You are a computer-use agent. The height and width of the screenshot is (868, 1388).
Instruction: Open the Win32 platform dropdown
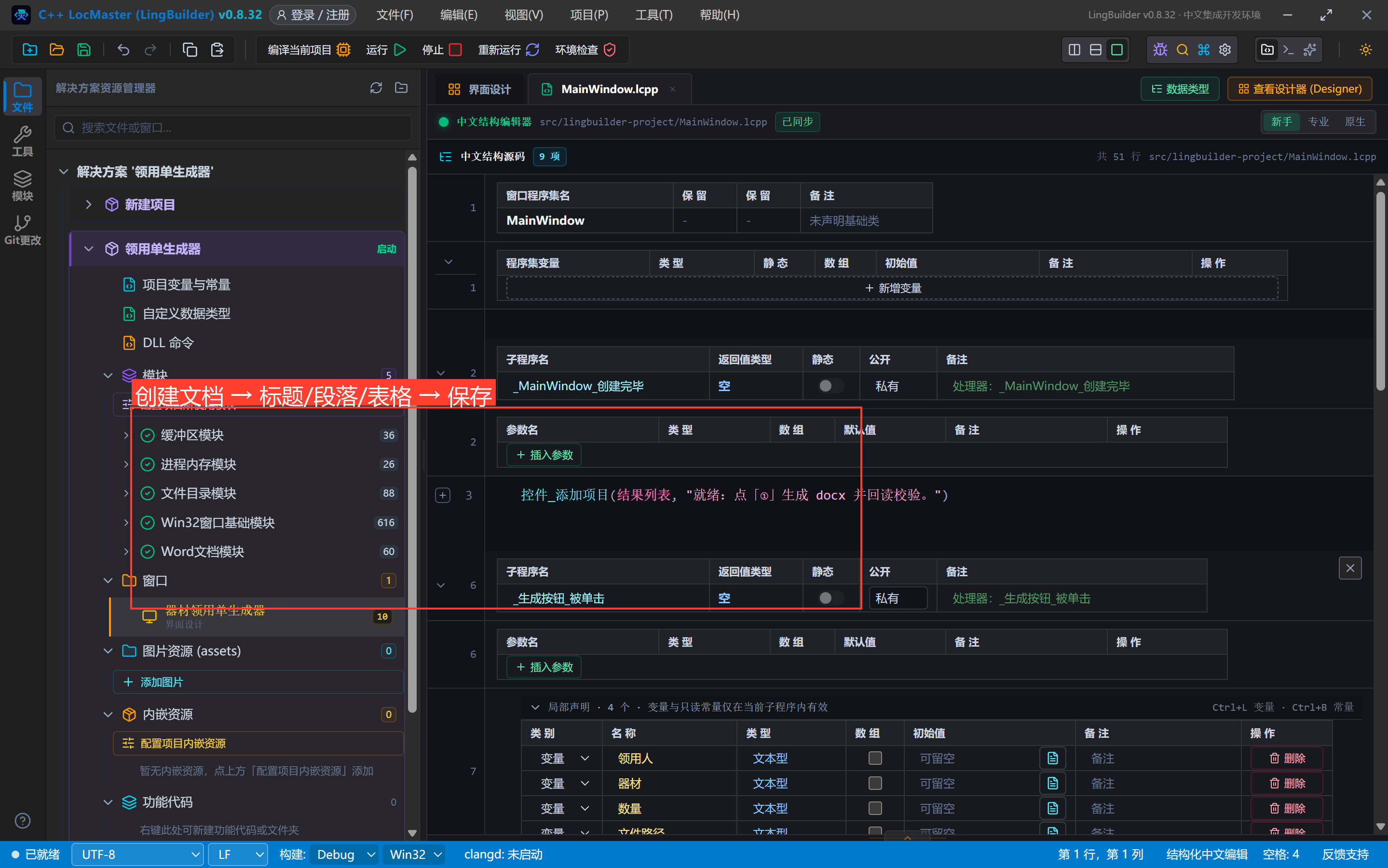(x=414, y=854)
